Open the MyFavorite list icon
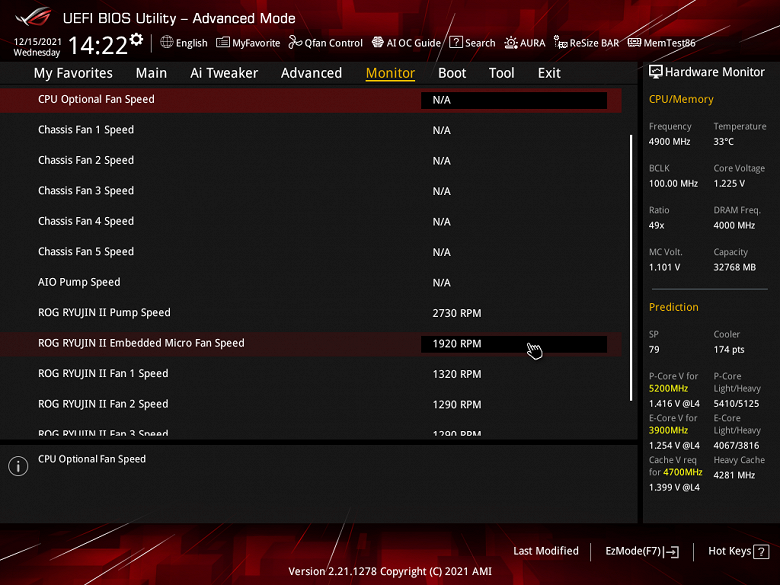 (223, 42)
